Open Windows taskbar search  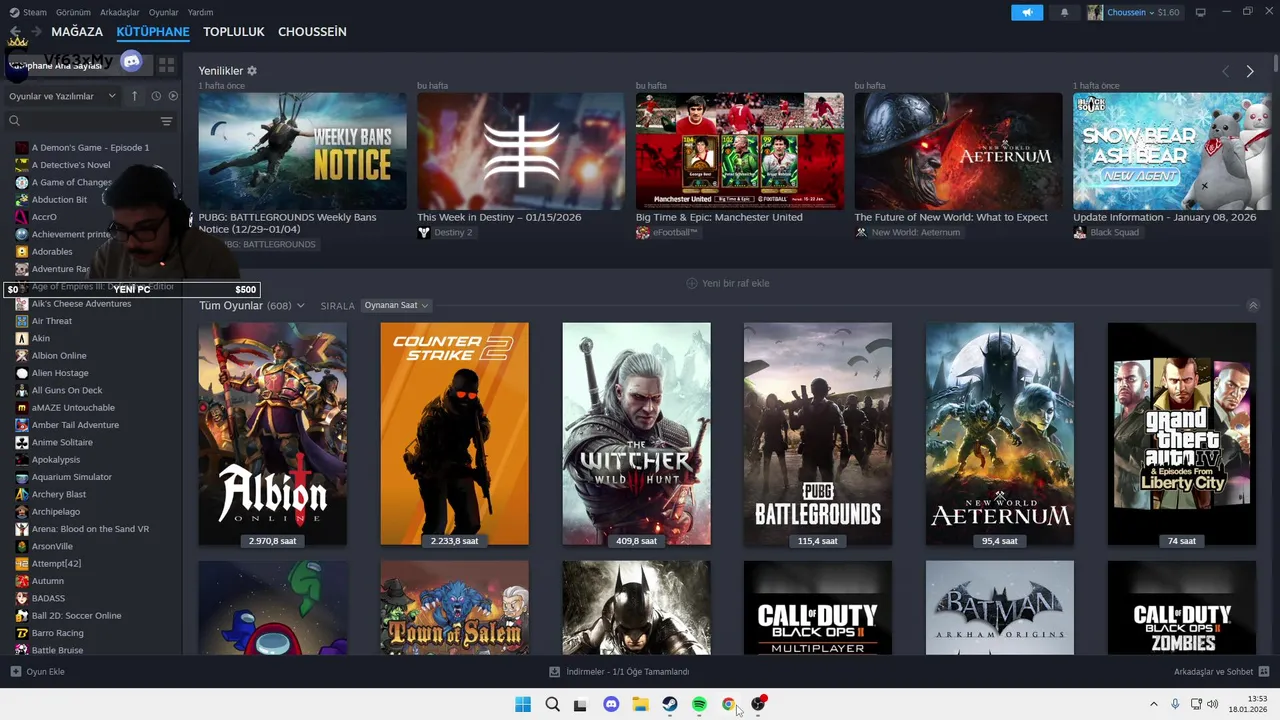[x=552, y=704]
